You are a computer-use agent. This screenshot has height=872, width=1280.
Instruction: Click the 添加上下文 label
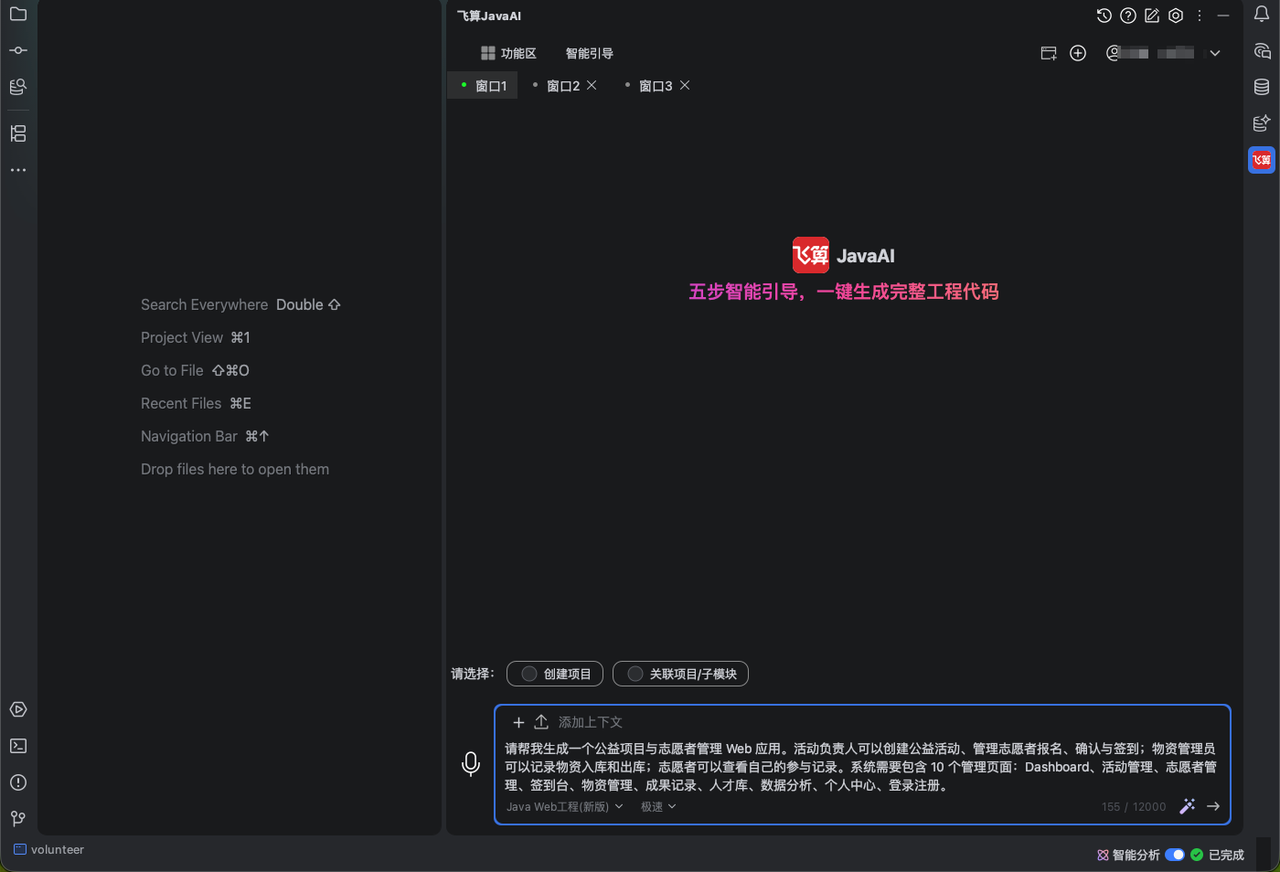pyautogui.click(x=590, y=722)
